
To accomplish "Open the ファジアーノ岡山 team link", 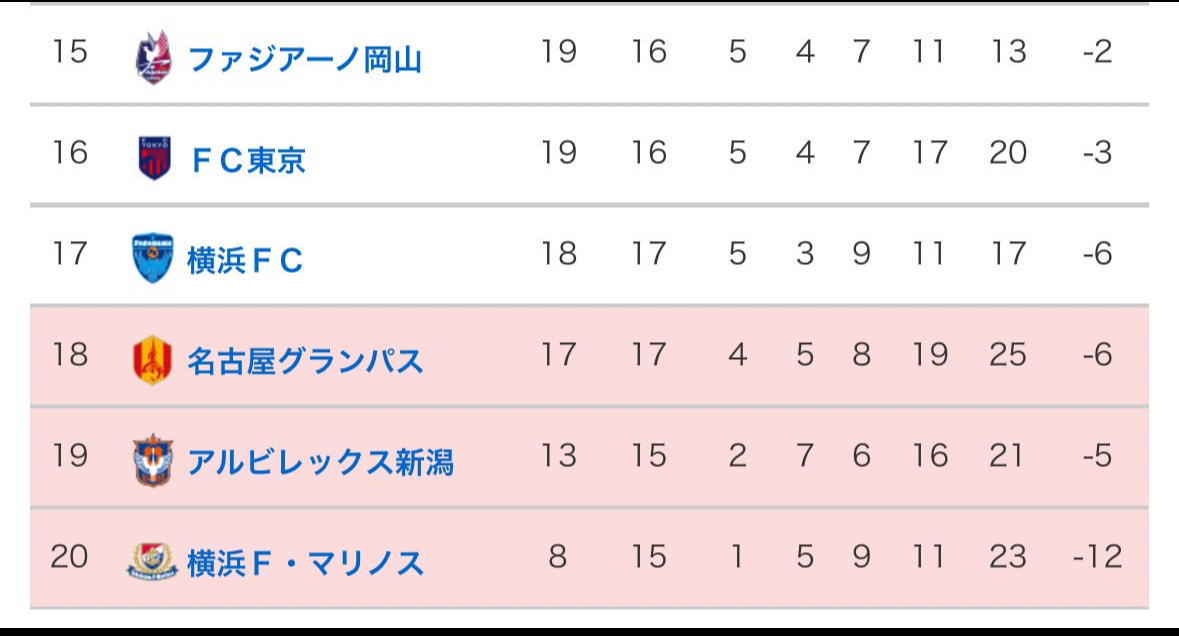I will [x=305, y=59].
